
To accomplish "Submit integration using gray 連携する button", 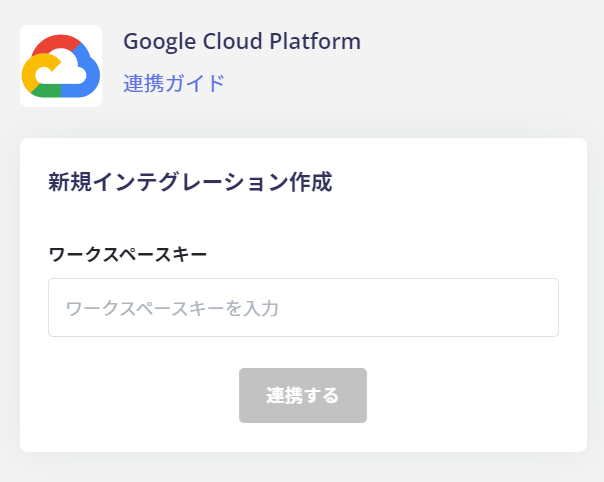I will [303, 395].
